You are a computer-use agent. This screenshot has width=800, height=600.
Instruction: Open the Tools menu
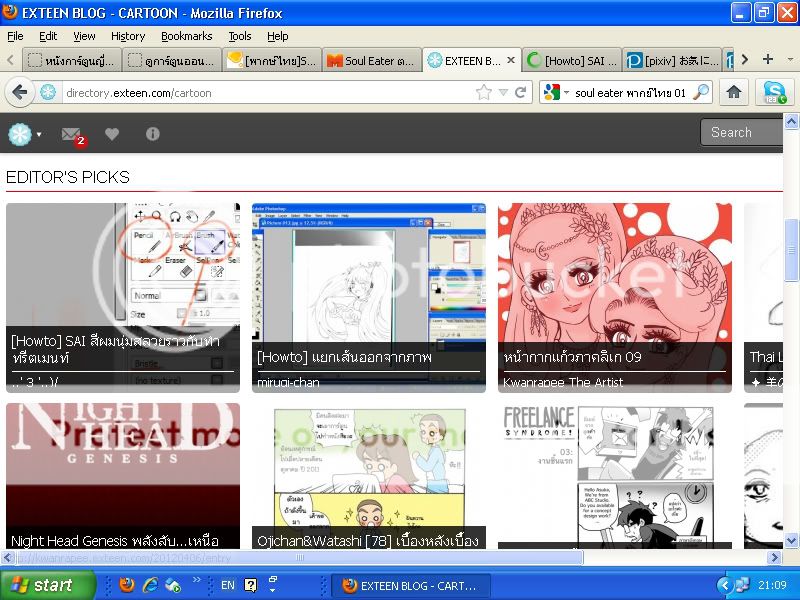[240, 36]
